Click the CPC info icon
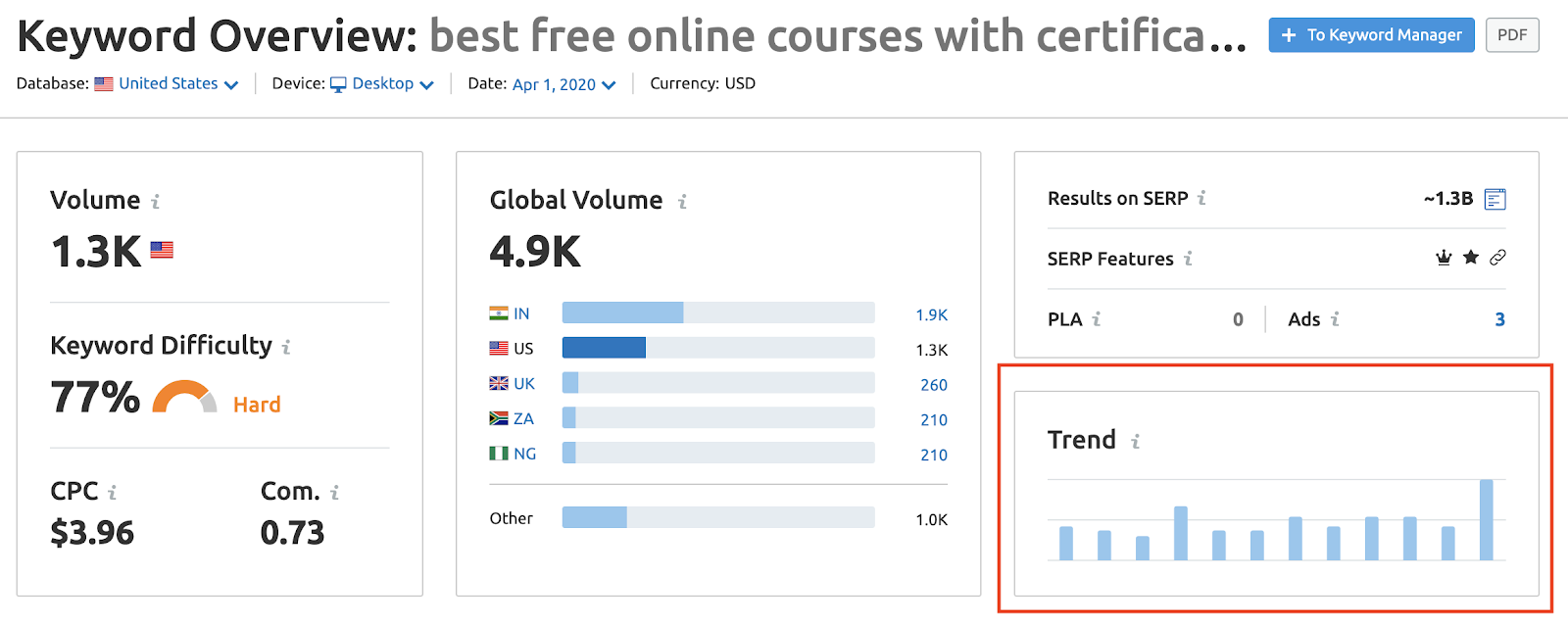The width and height of the screenshot is (1568, 625). pos(112,492)
